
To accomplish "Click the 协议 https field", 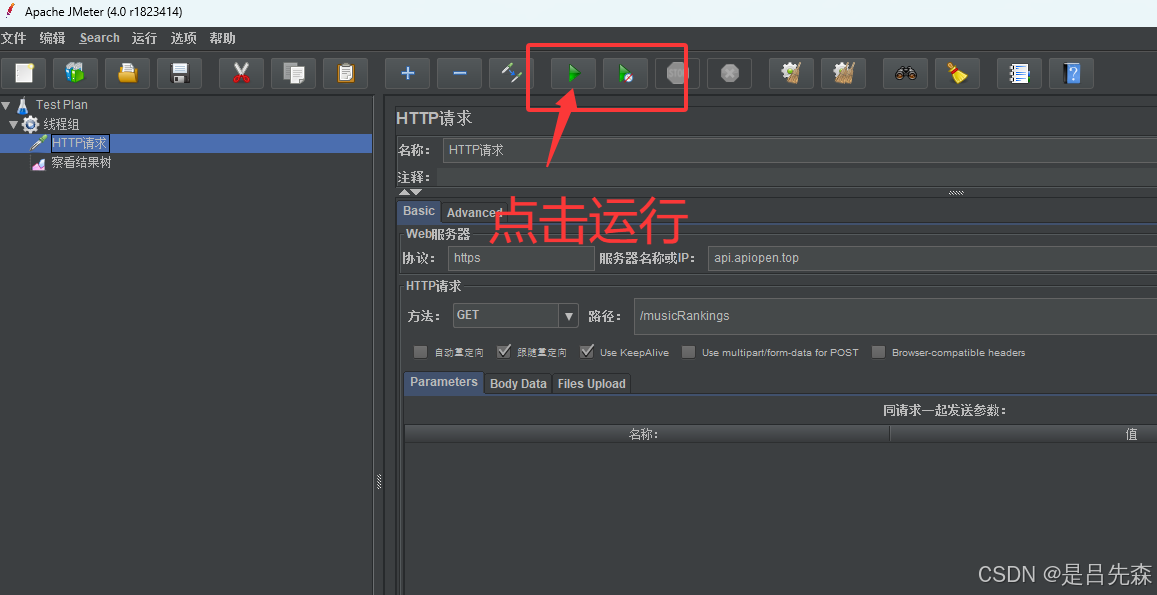I will [x=521, y=258].
